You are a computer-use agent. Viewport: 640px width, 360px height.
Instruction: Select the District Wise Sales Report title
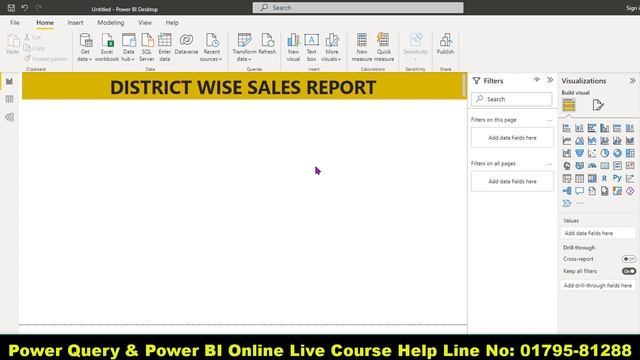(243, 87)
